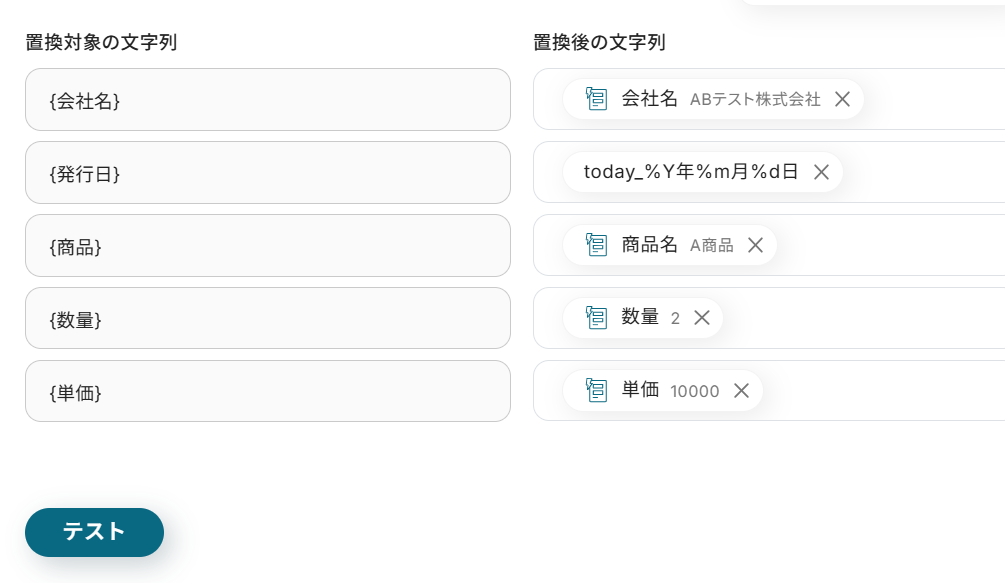Click the 会社名 tag's data source icon
Image resolution: width=1005 pixels, height=583 pixels.
point(597,99)
